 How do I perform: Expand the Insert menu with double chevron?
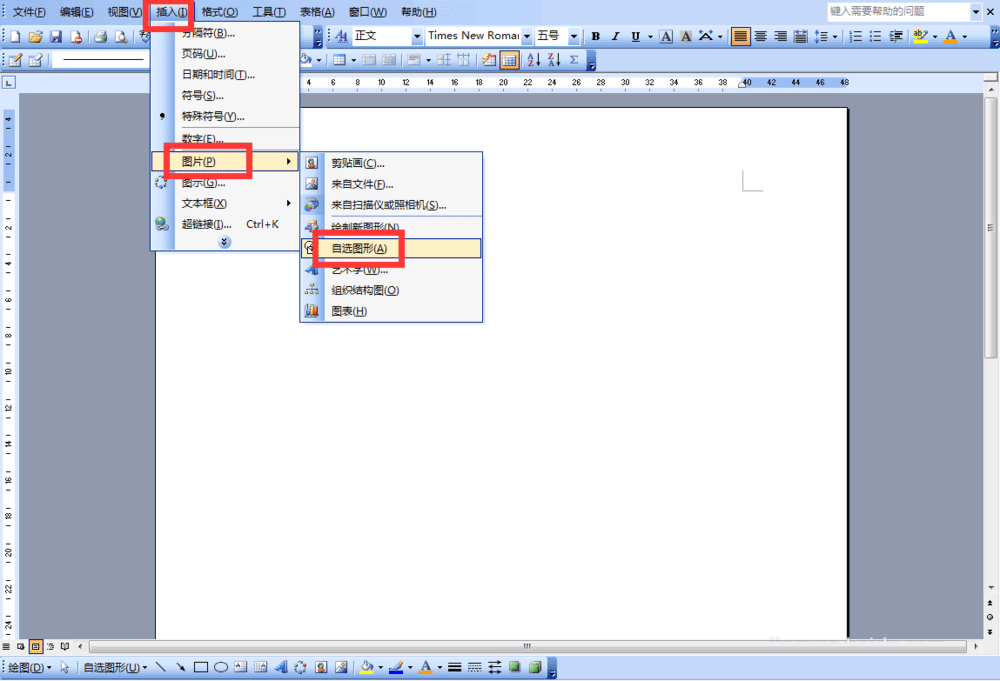coord(224,242)
